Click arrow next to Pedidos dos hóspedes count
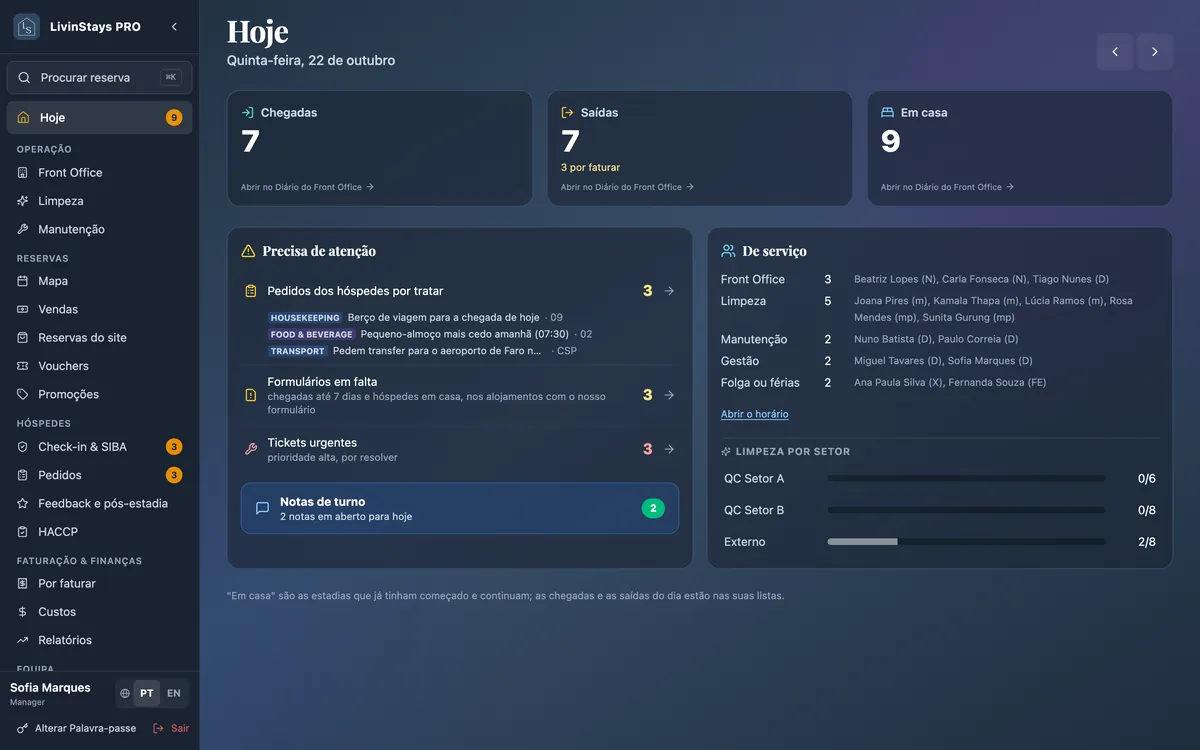This screenshot has height=750, width=1200. pos(669,291)
